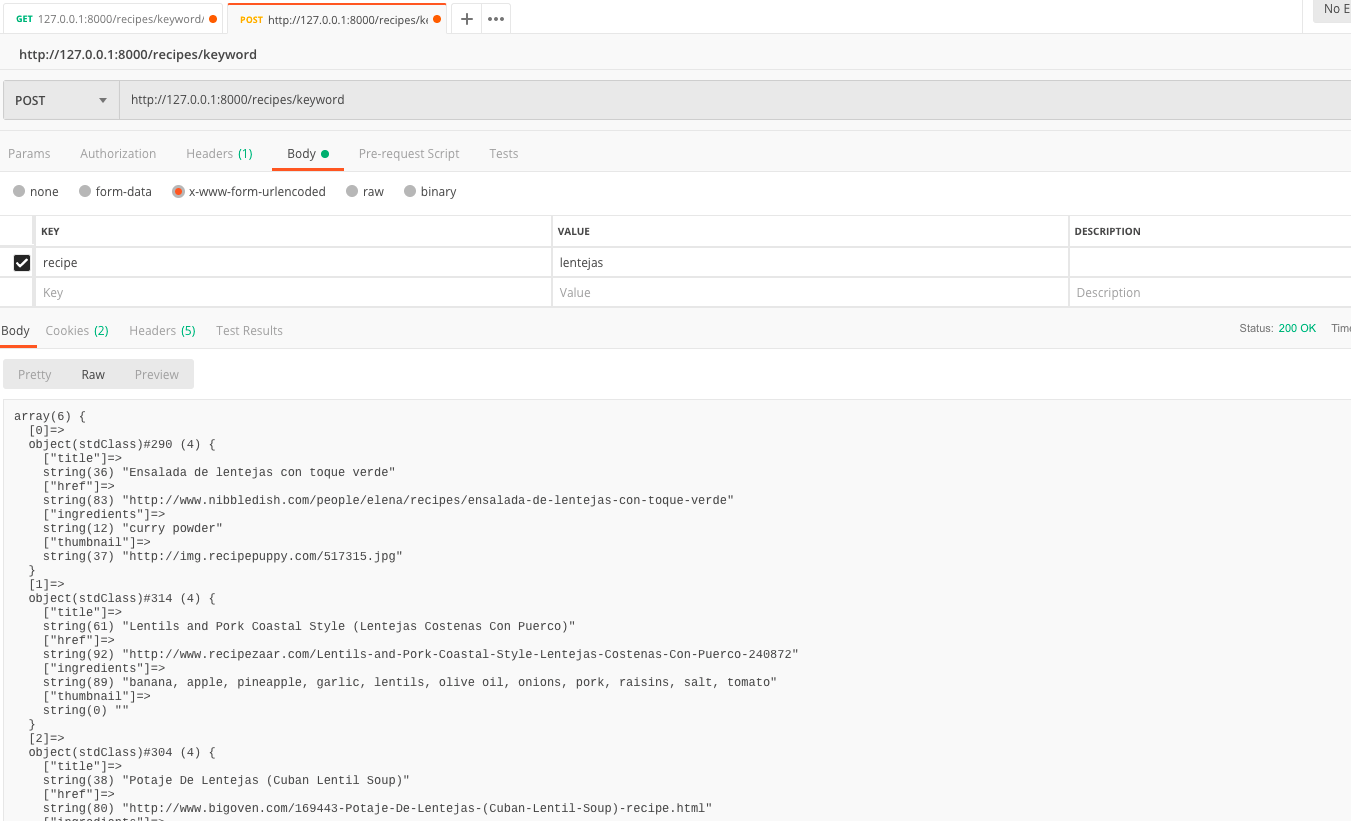The height and width of the screenshot is (821, 1351).
Task: Open the response Headers (5) tab
Action: (162, 331)
